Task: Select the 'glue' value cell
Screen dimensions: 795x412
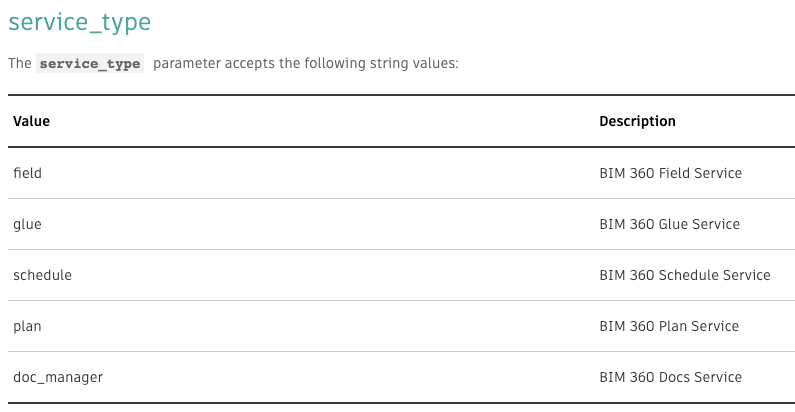Action: point(27,224)
